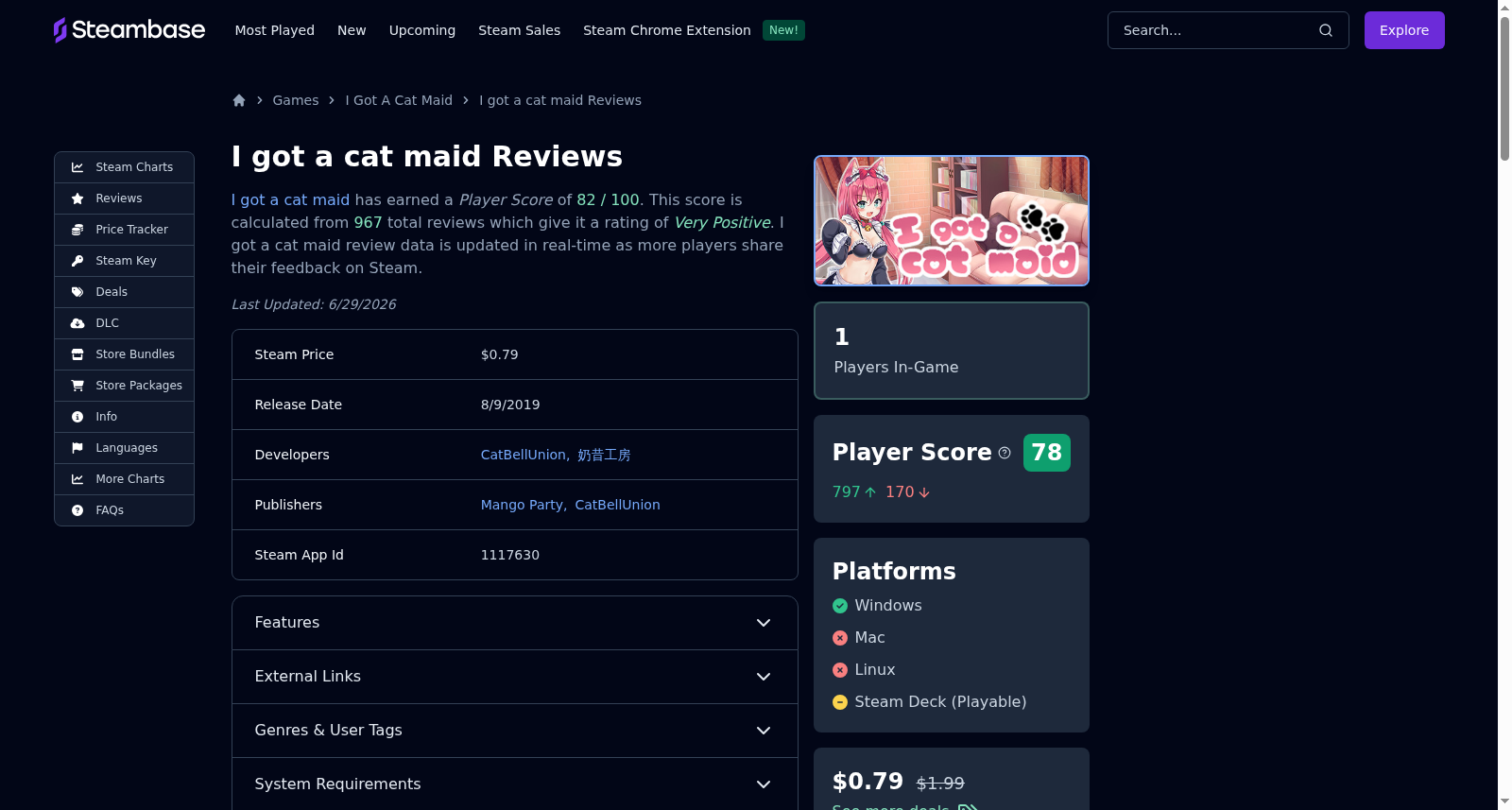Open the Games breadcrumb link

[296, 100]
